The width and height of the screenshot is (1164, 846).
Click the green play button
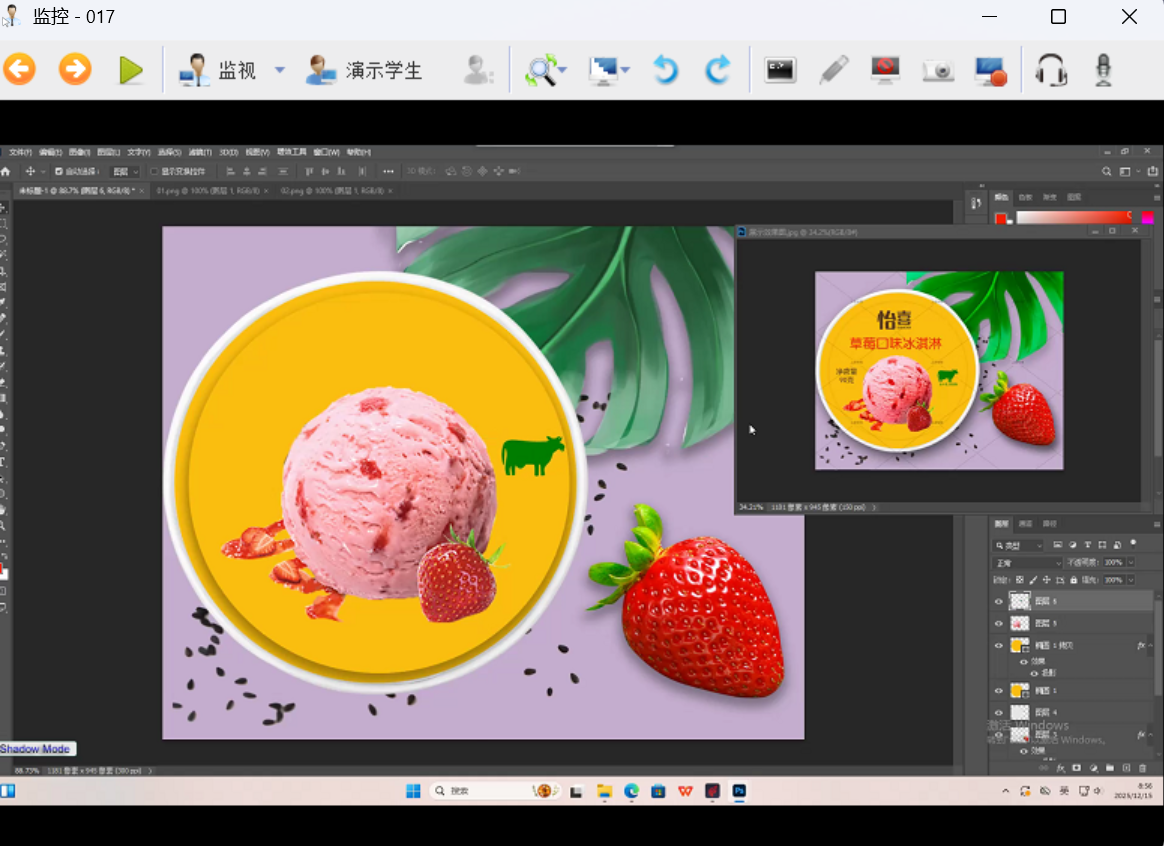click(x=131, y=70)
